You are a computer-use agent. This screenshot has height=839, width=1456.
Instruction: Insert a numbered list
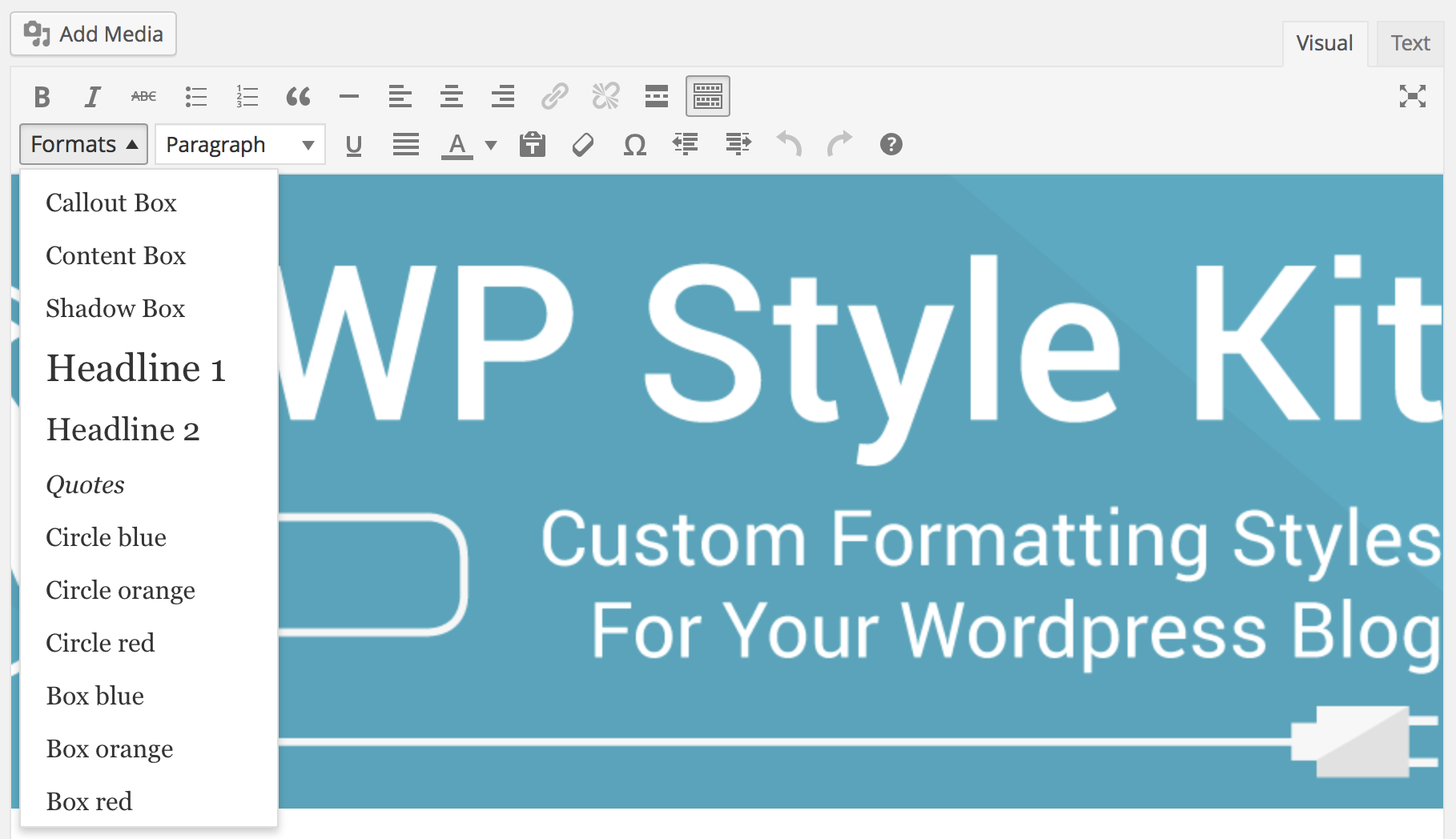(x=247, y=97)
